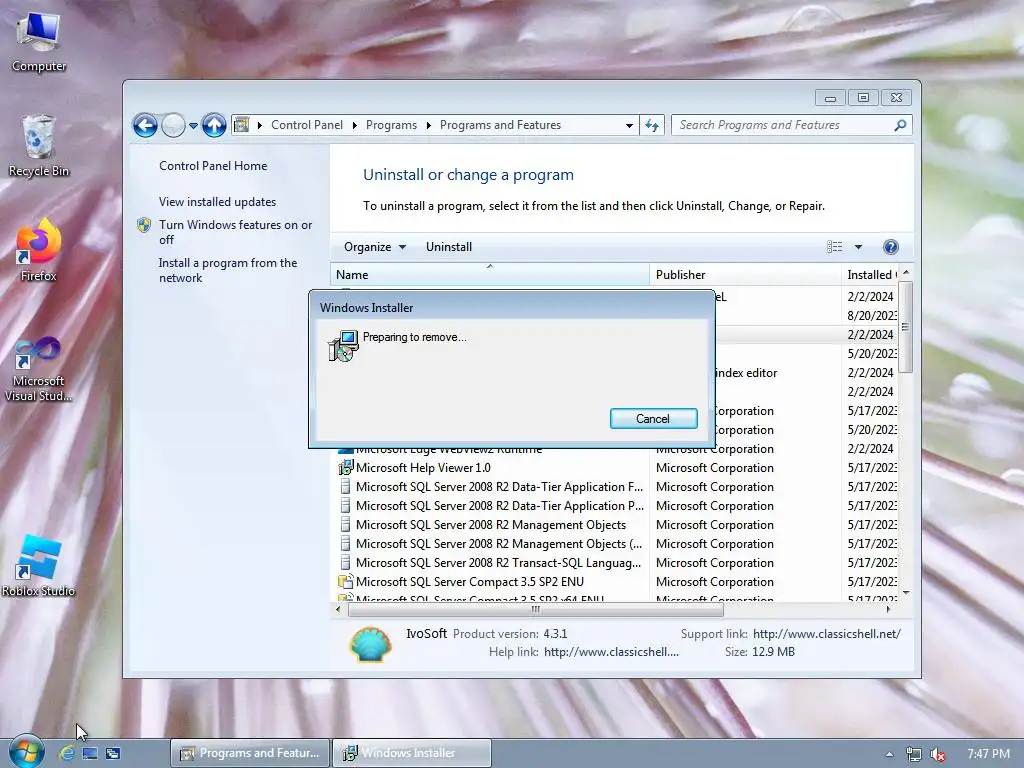The height and width of the screenshot is (768, 1024).
Task: Click the switch windows quick launch icon
Action: (x=113, y=753)
